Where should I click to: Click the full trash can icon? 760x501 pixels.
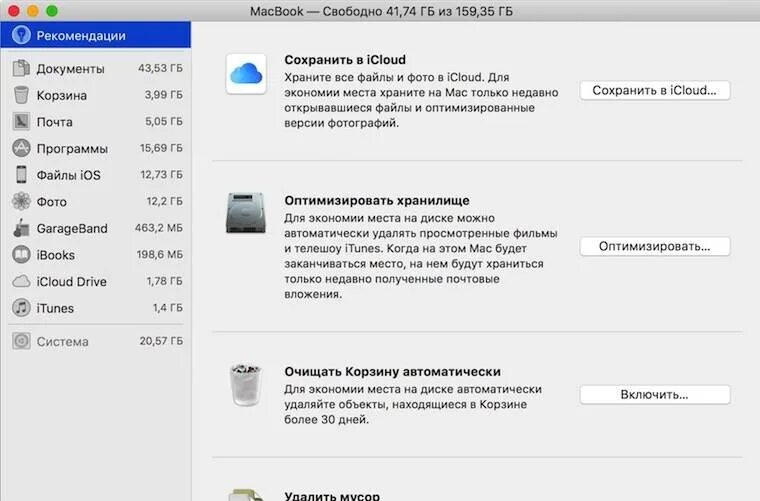[246, 385]
